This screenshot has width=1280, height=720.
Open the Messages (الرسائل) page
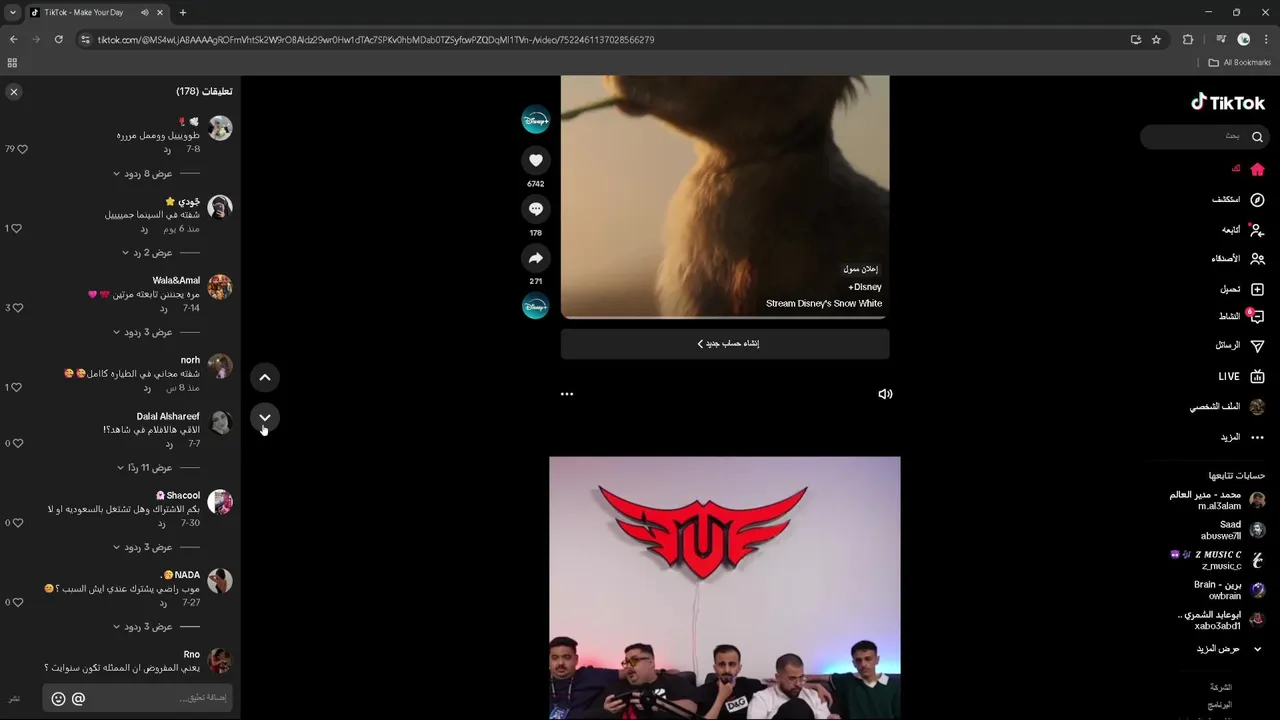1240,345
